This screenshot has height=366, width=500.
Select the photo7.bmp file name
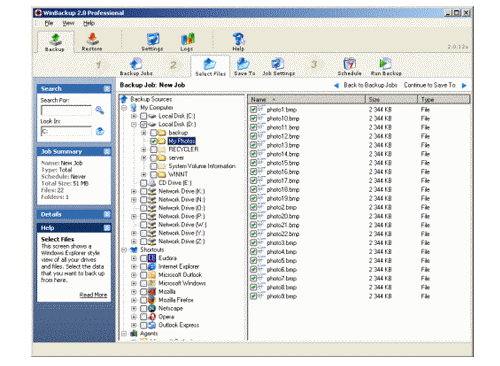(282, 278)
